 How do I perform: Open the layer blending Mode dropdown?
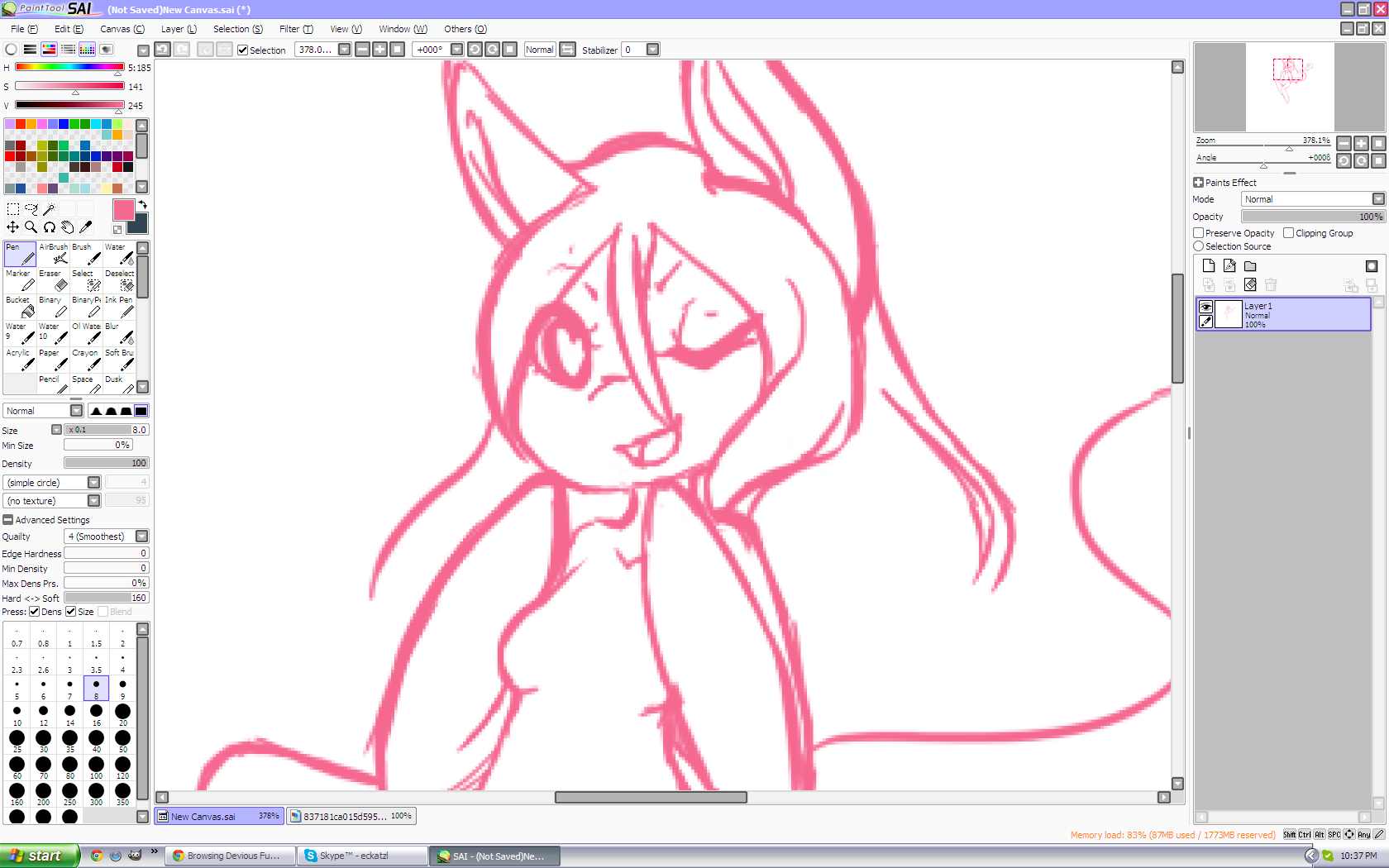tap(1378, 199)
